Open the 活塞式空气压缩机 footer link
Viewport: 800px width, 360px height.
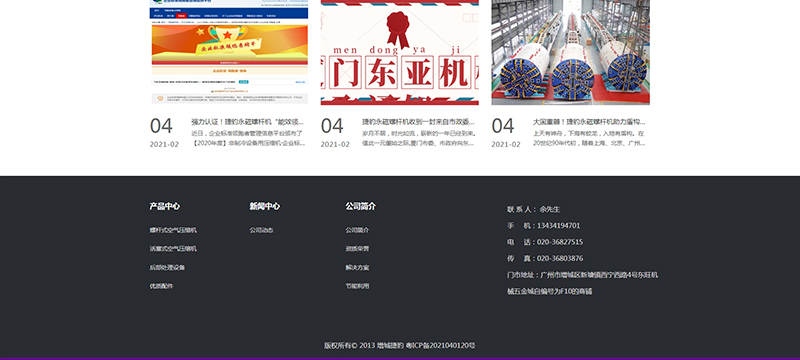coord(173,249)
